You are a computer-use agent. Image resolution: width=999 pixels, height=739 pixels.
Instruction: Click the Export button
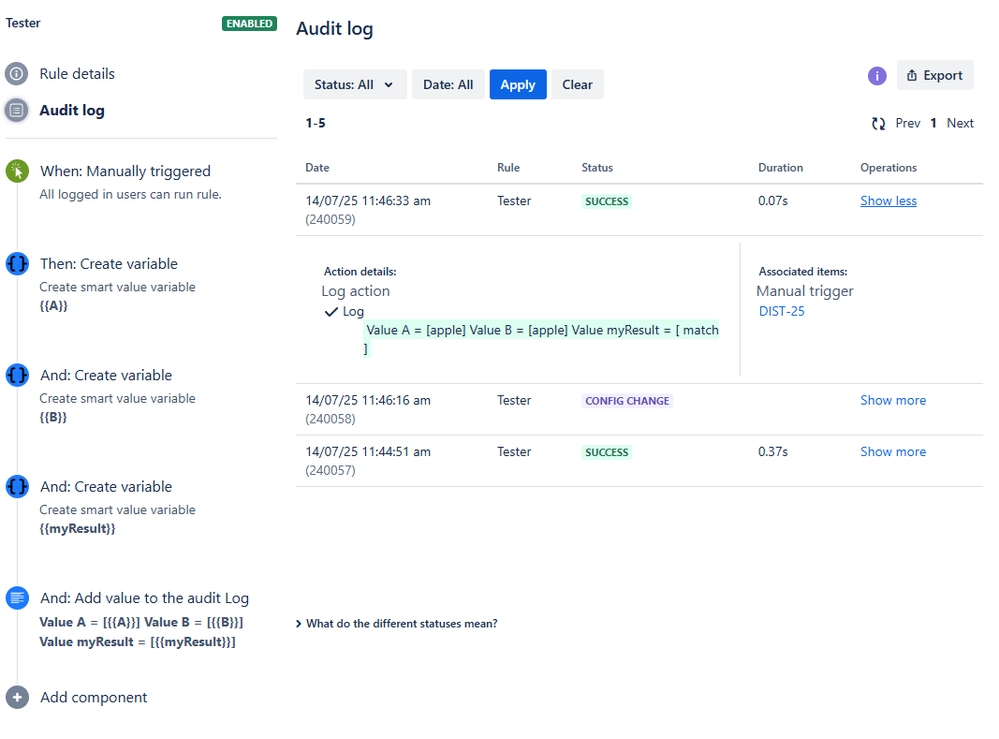[935, 75]
